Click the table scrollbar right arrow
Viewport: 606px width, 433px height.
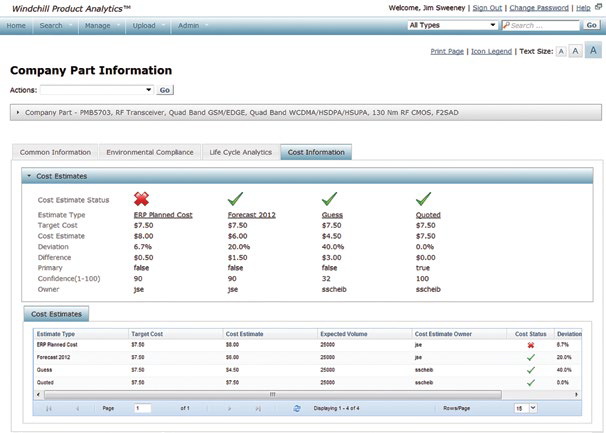point(577,395)
